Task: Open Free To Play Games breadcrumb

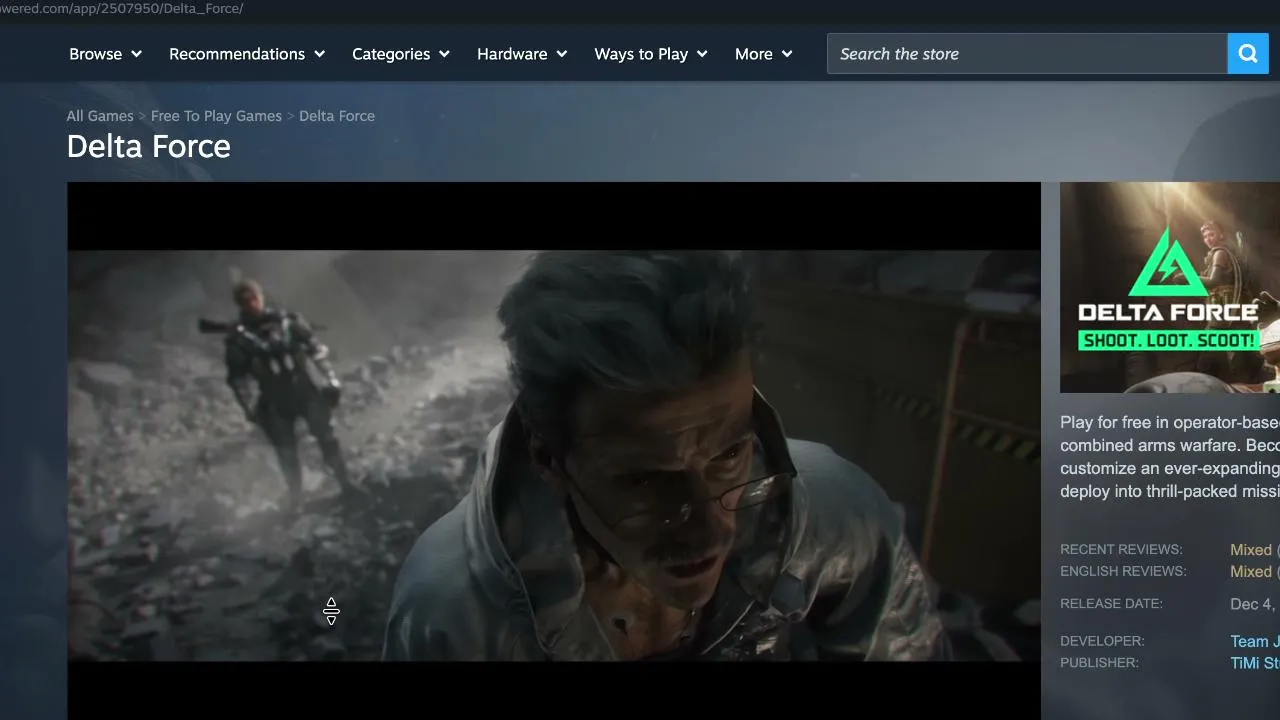Action: click(x=216, y=116)
